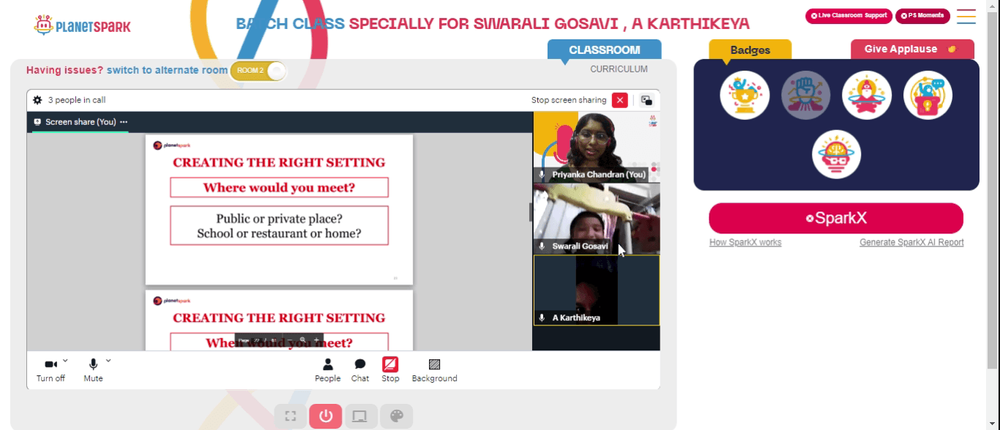Image resolution: width=1000 pixels, height=430 pixels.
Task: Select the brain lightbulb badge
Action: click(836, 154)
